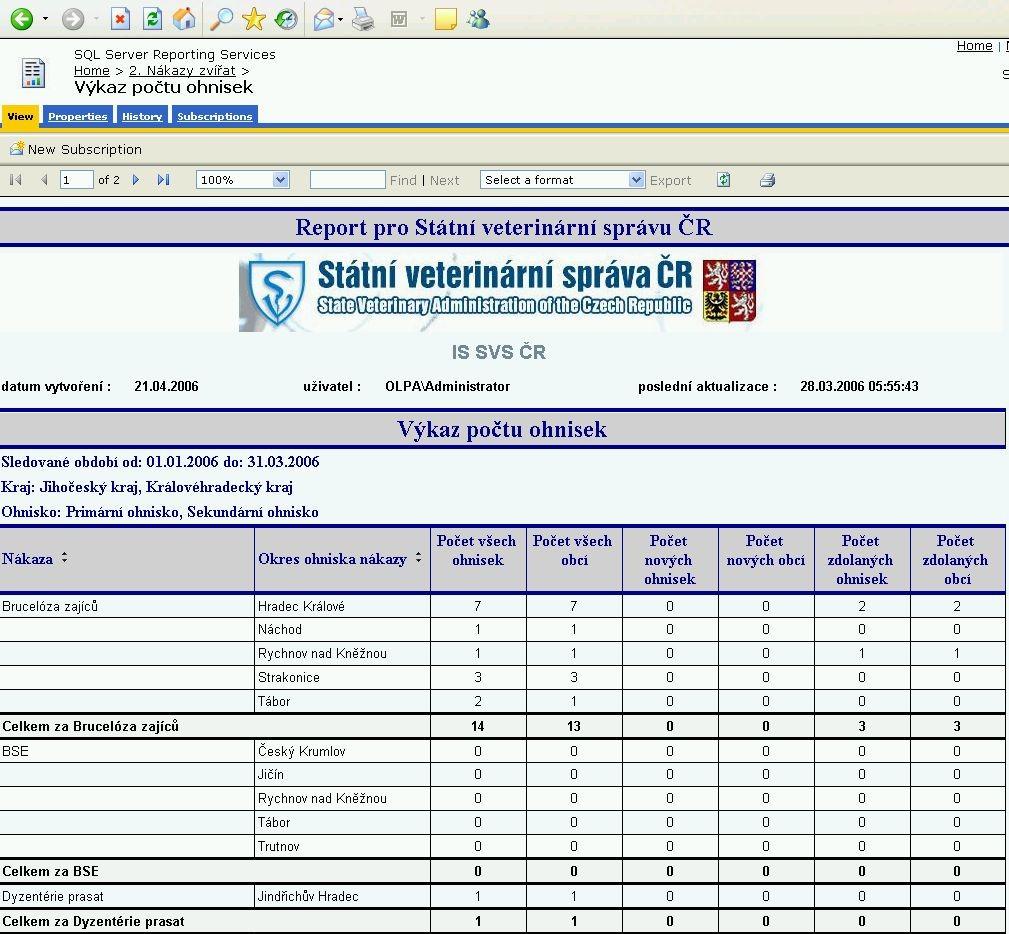The width and height of the screenshot is (1009, 934).
Task: Open Favorites star icon
Action: click(x=254, y=19)
